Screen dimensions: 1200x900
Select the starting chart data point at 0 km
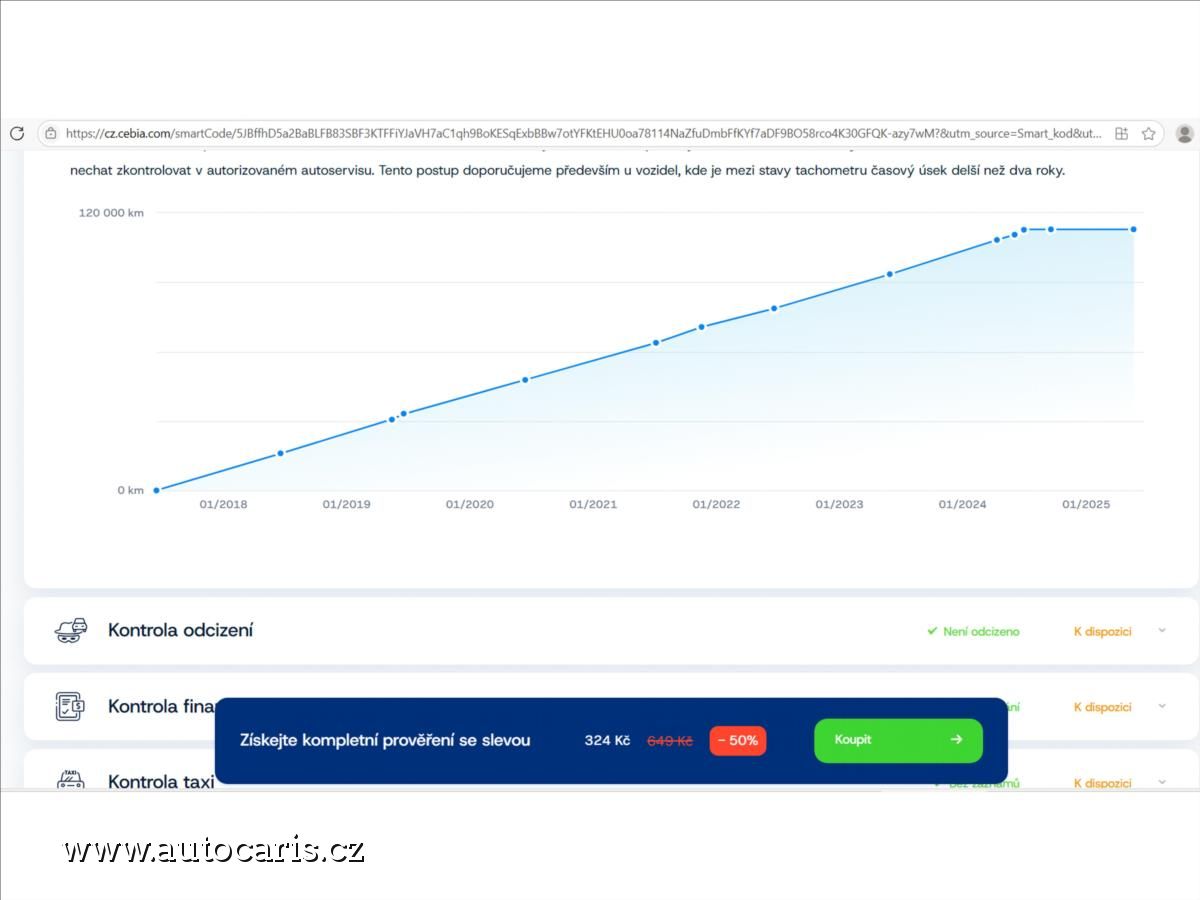click(156, 490)
